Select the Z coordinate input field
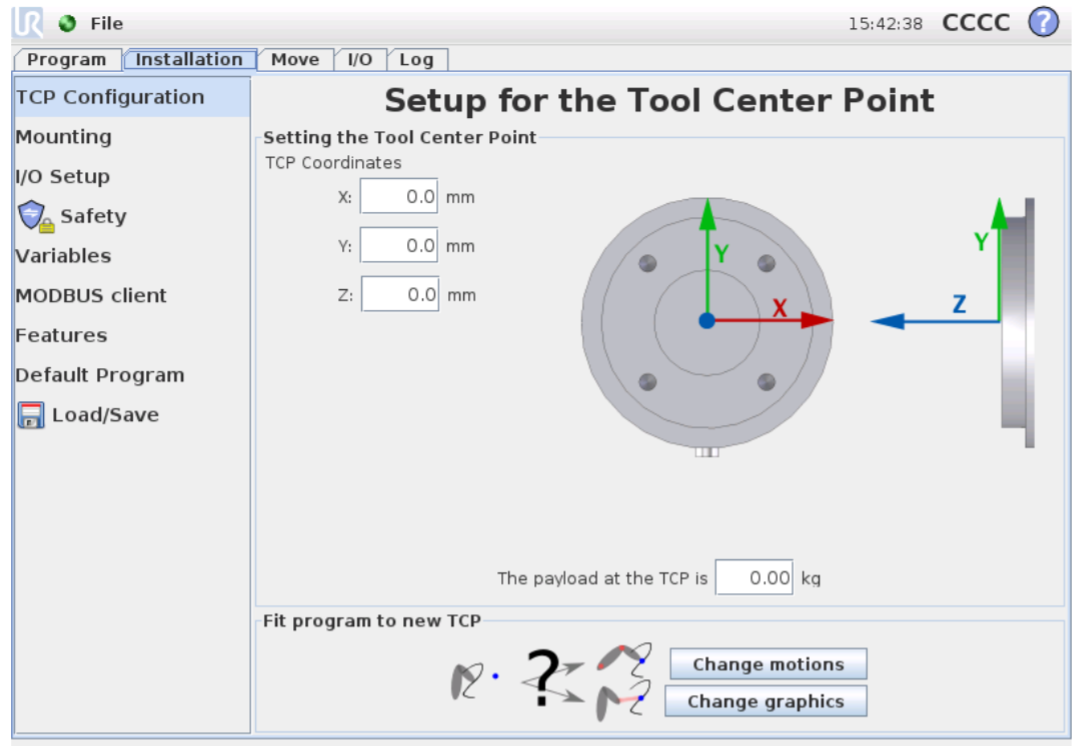1084x746 pixels. point(400,294)
